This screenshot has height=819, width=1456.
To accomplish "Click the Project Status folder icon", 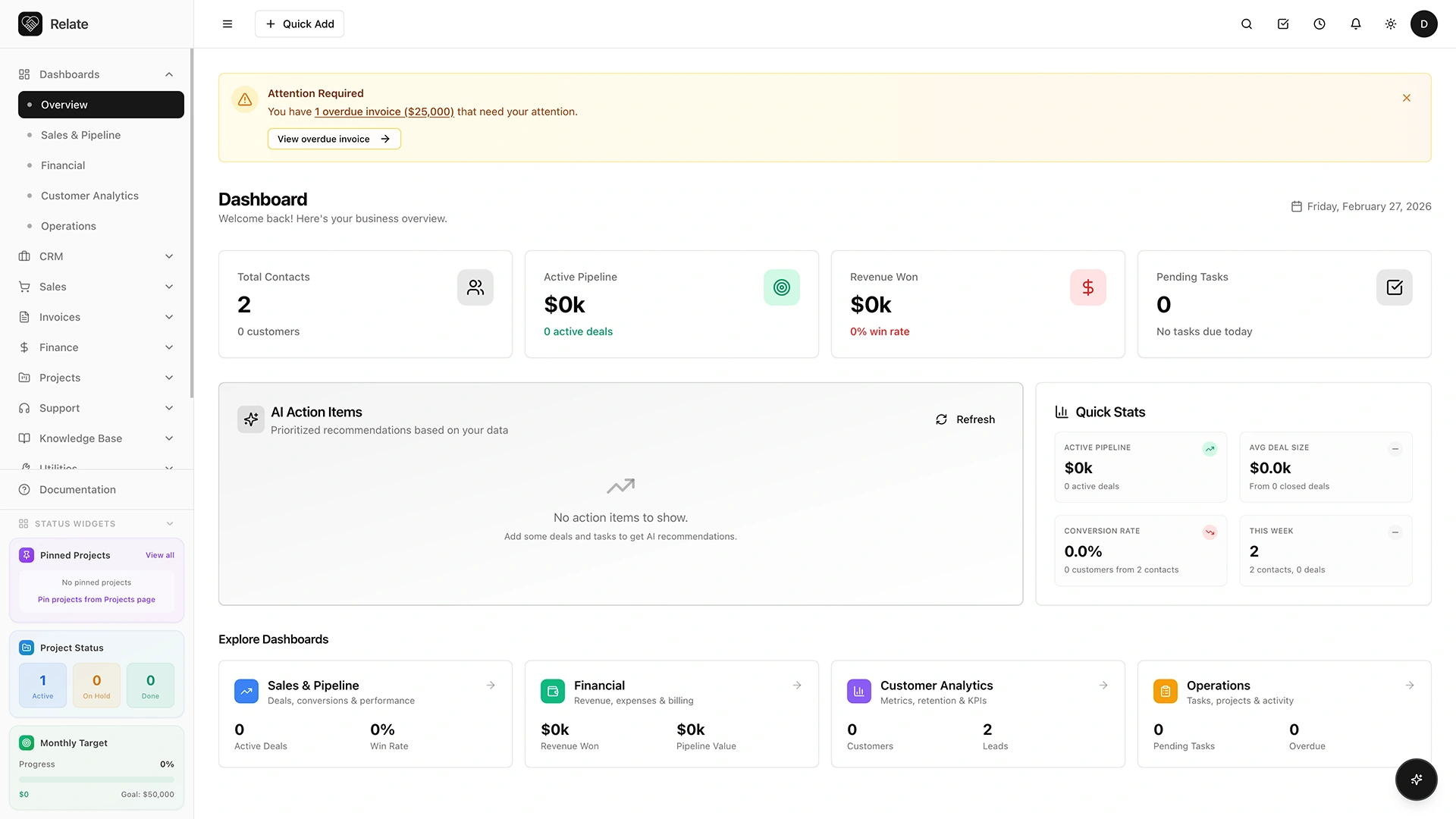I will tap(27, 648).
